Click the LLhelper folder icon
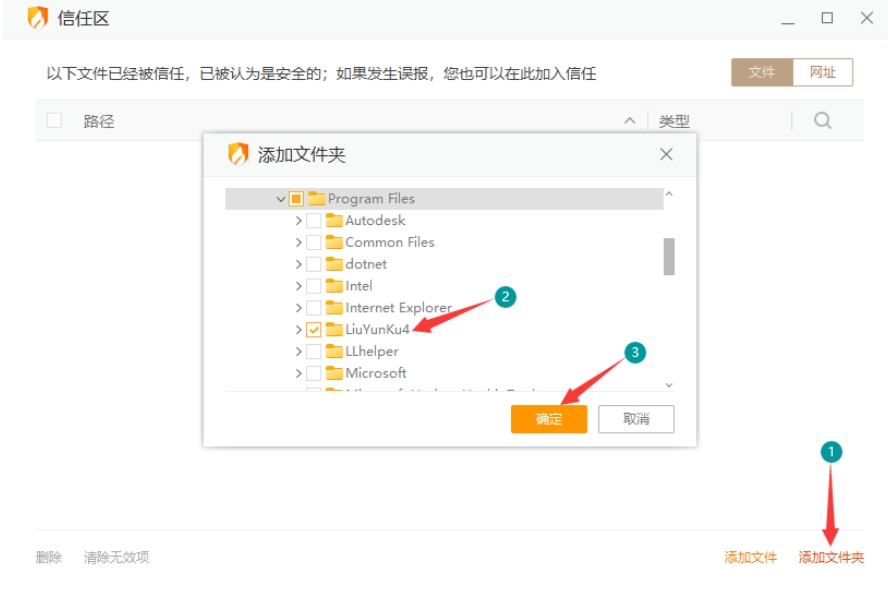 [x=334, y=351]
